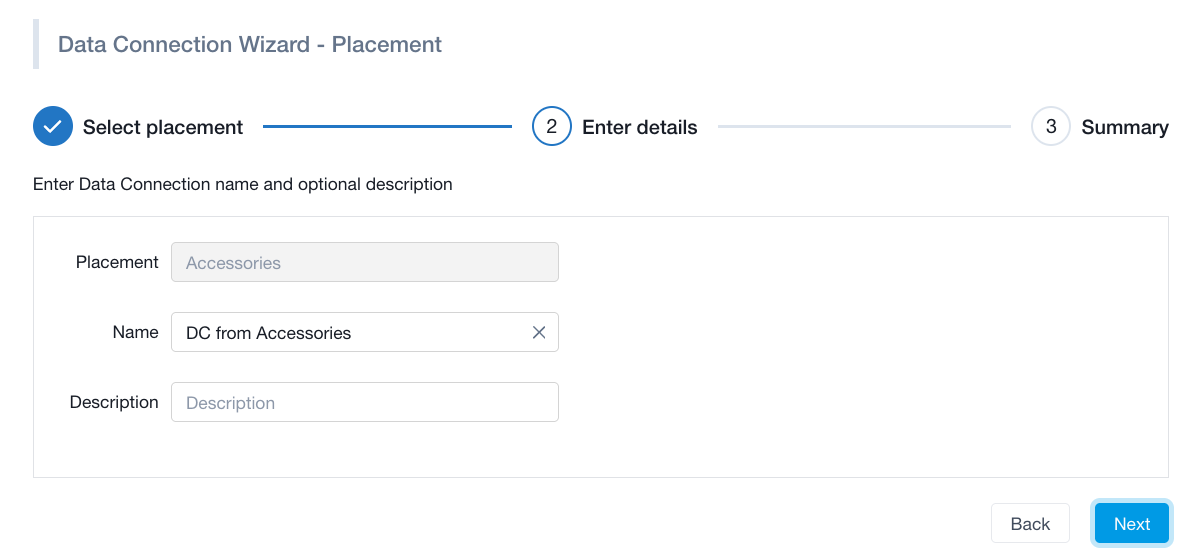Clear the Name field with X icon

click(x=539, y=332)
